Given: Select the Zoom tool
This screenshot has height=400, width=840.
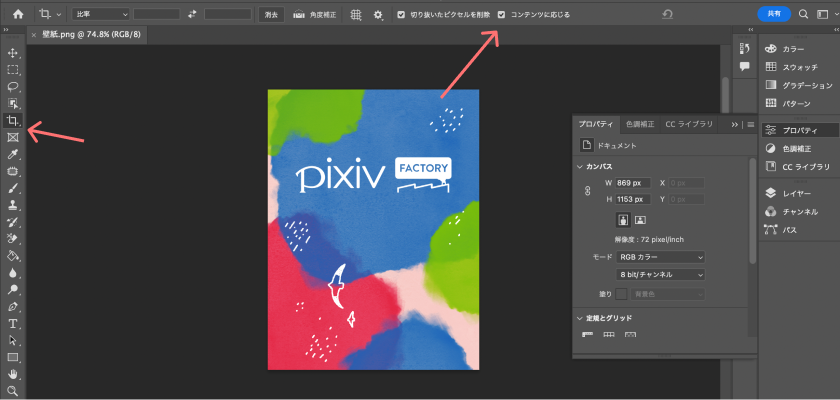Looking at the screenshot, I should pos(12,390).
